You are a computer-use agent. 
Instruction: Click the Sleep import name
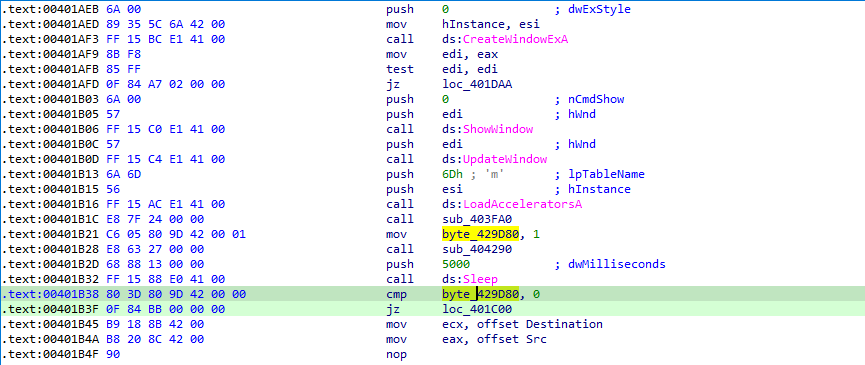pos(480,279)
